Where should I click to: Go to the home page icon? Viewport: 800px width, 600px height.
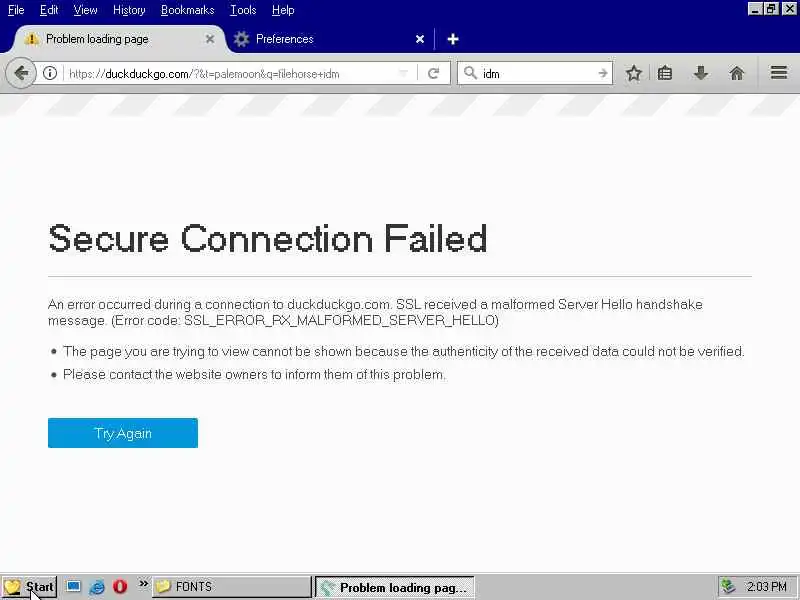point(737,73)
